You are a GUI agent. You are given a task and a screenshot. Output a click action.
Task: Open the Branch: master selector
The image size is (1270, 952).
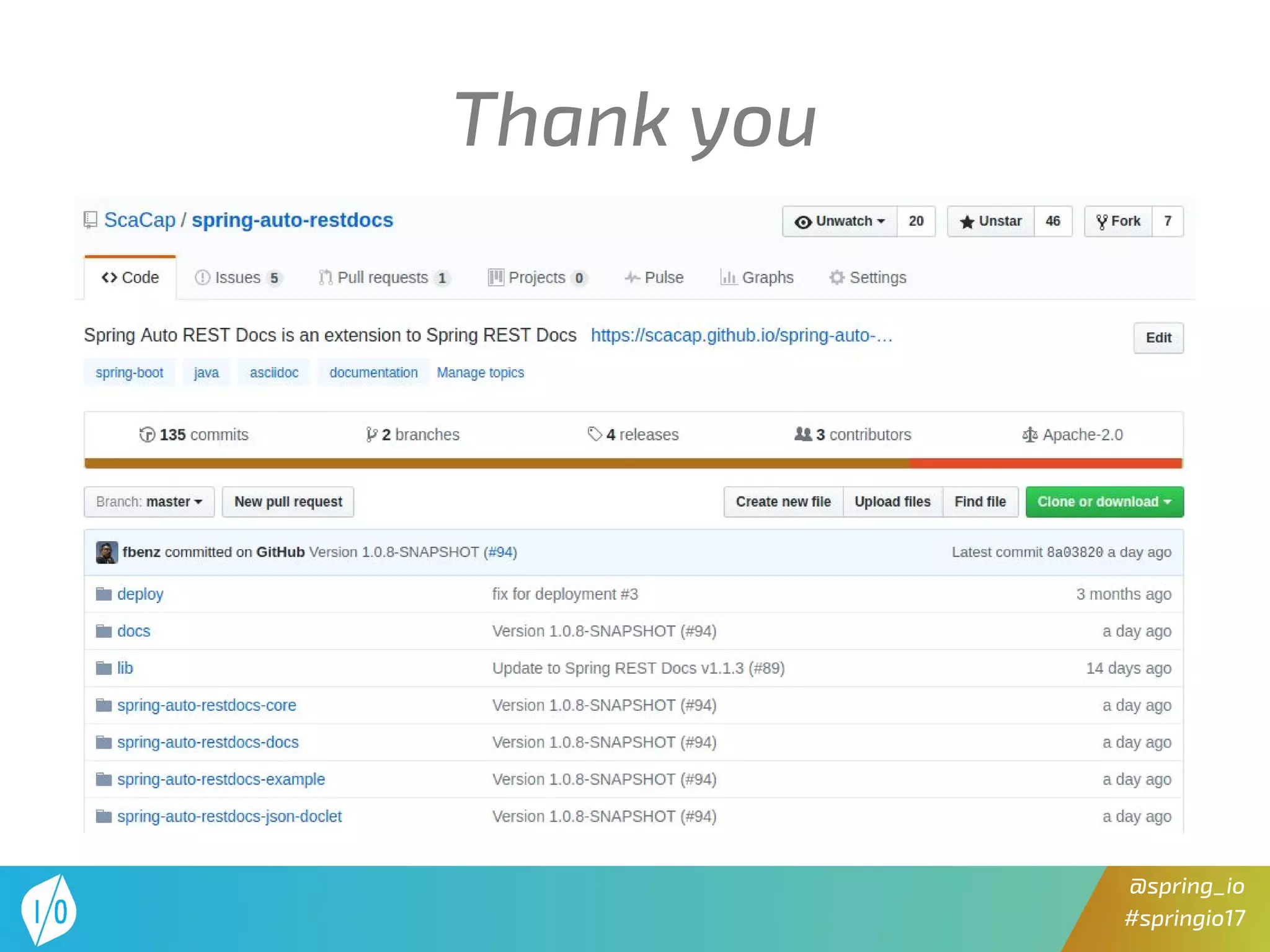(149, 501)
